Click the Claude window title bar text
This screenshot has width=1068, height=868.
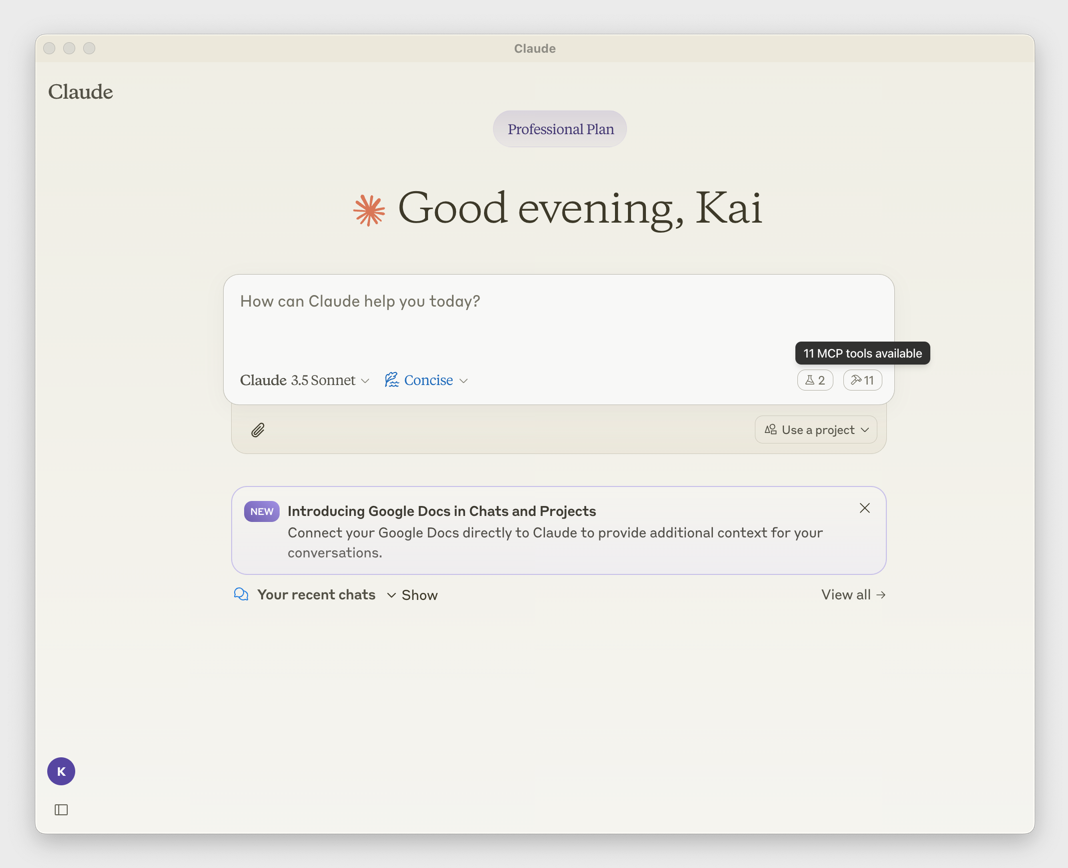(x=535, y=48)
